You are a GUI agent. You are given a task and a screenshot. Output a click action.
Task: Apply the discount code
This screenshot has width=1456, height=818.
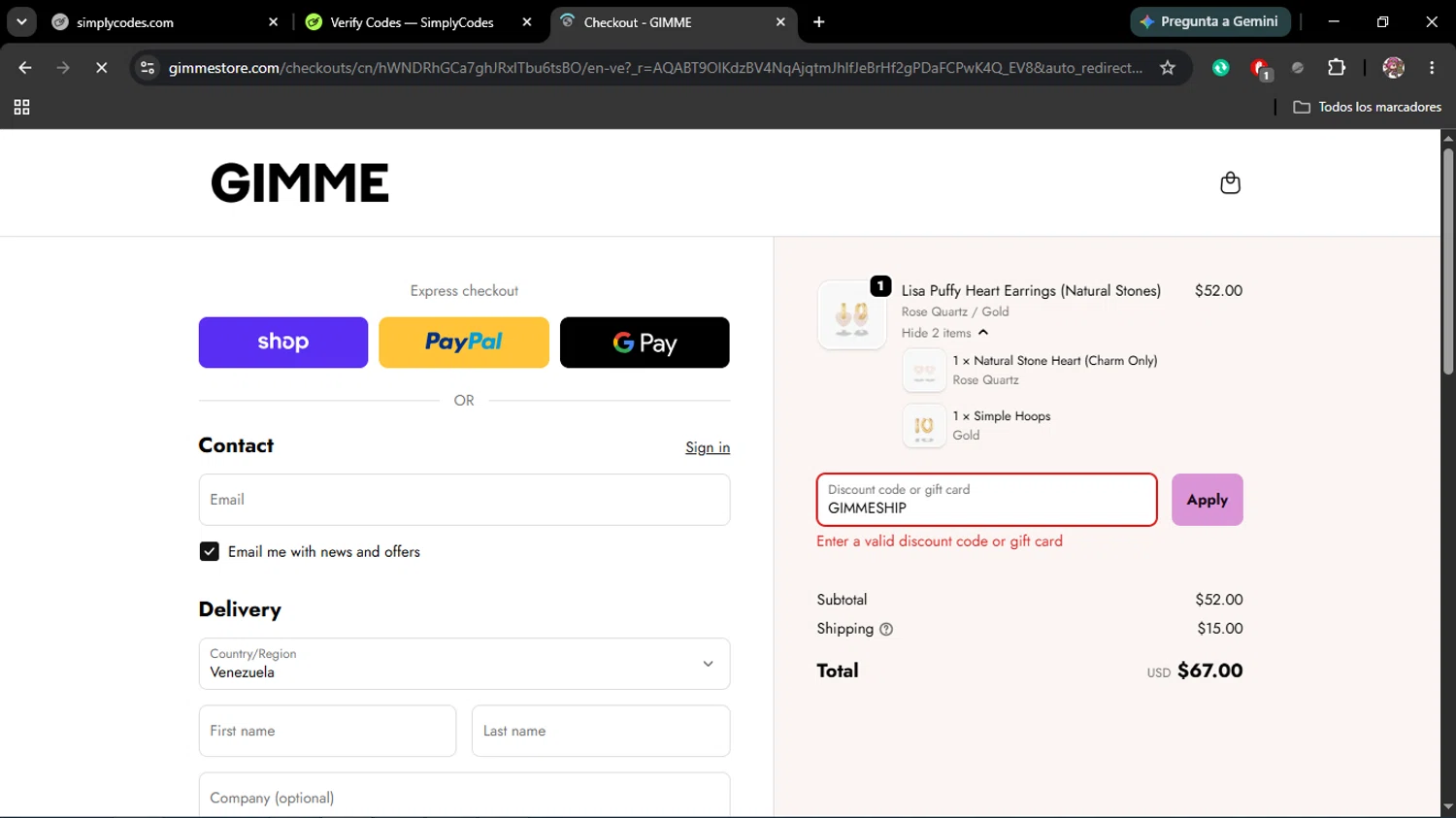[x=1208, y=500]
